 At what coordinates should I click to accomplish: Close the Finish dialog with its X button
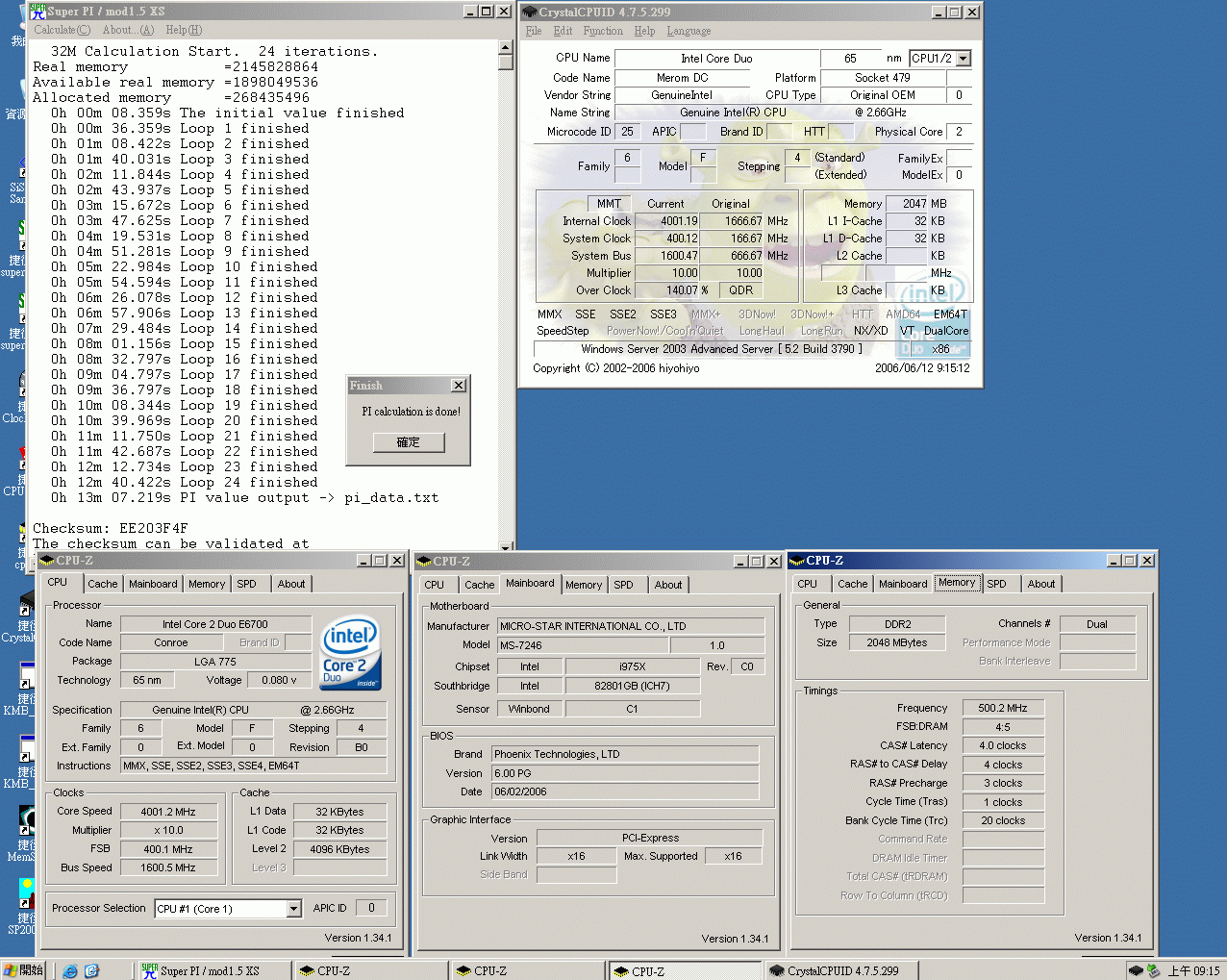tap(459, 386)
